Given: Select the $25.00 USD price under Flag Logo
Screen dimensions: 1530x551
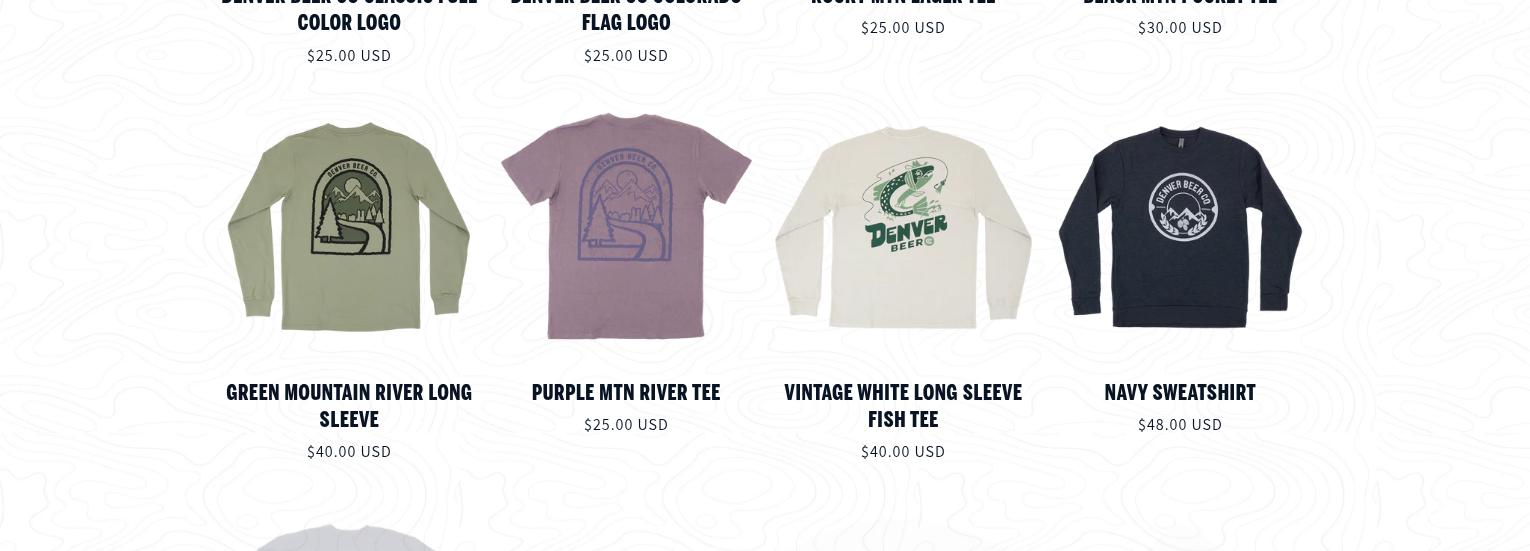Looking at the screenshot, I should click(626, 56).
